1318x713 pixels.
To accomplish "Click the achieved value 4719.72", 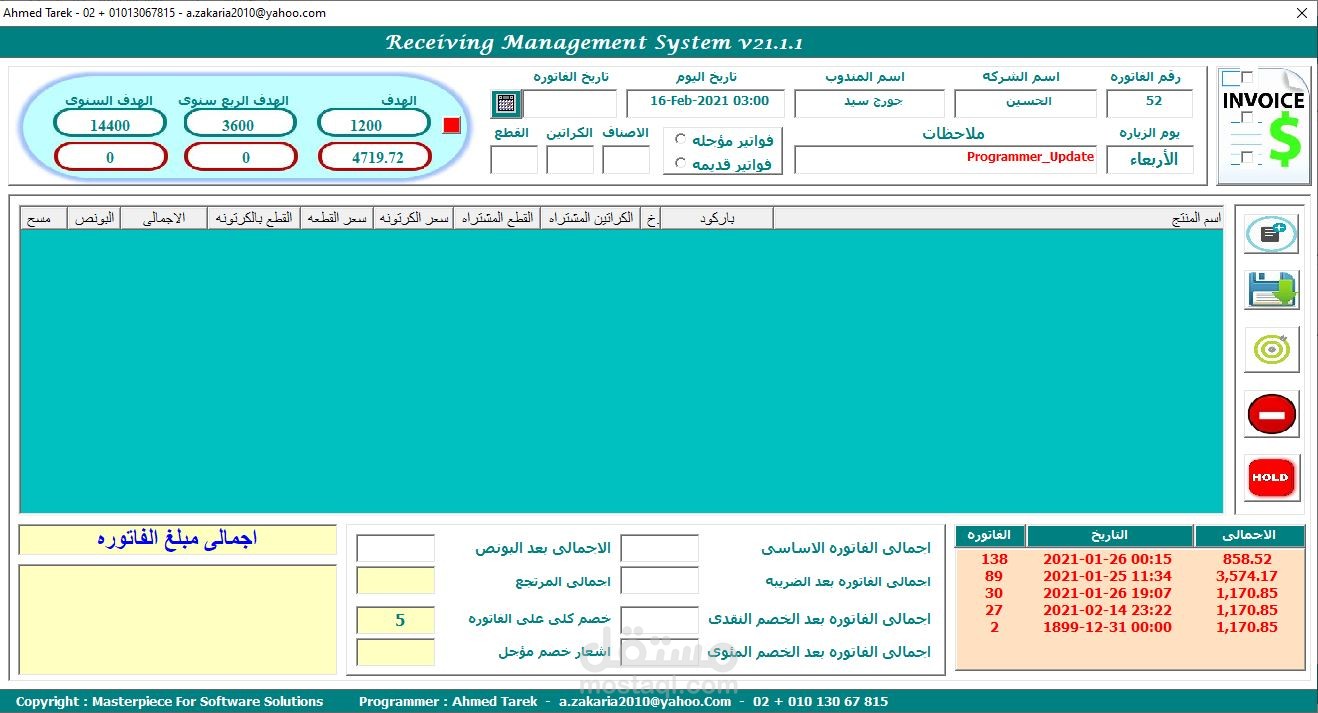I will click(375, 157).
